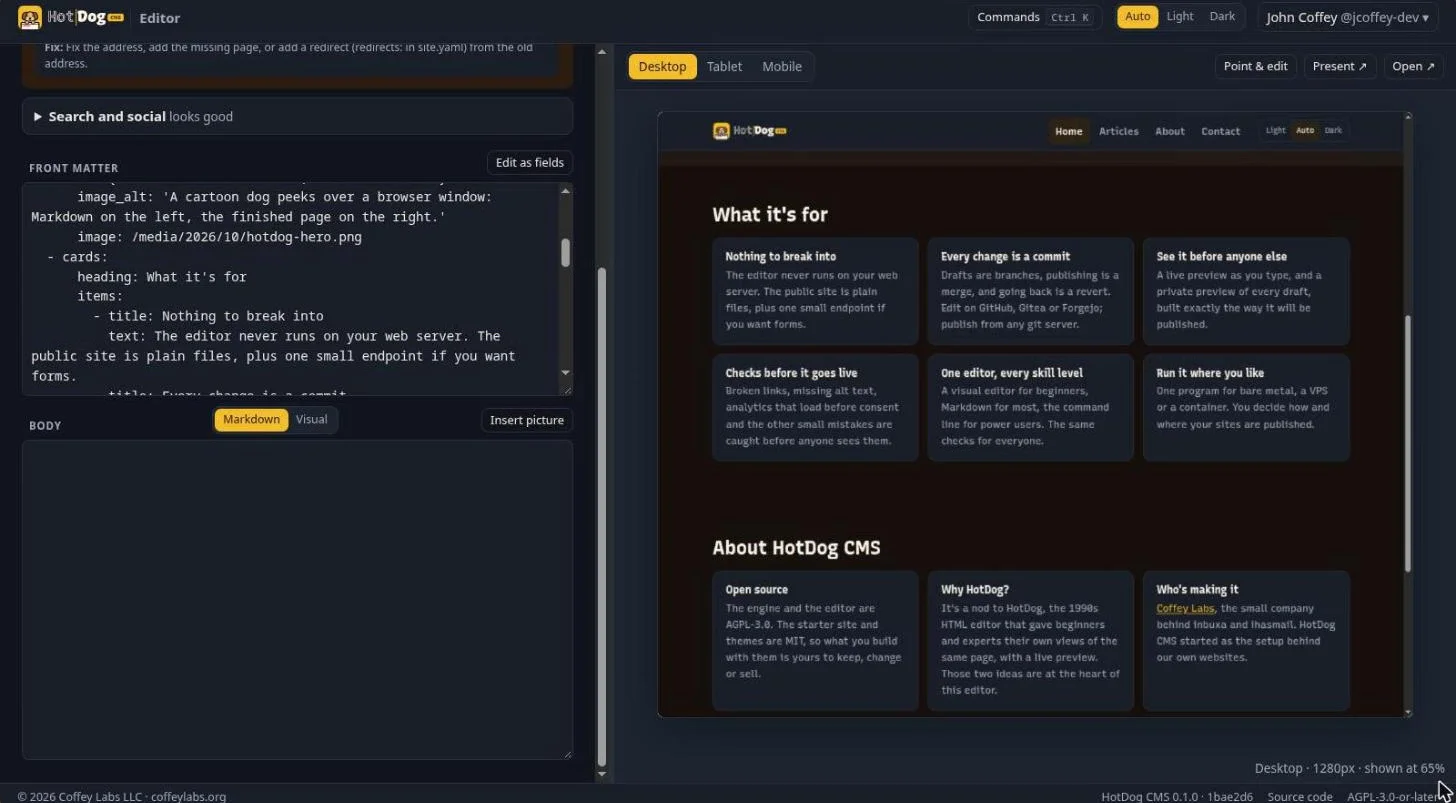The image size is (1456, 803).
Task: Click the Edit as fields button
Action: click(529, 162)
